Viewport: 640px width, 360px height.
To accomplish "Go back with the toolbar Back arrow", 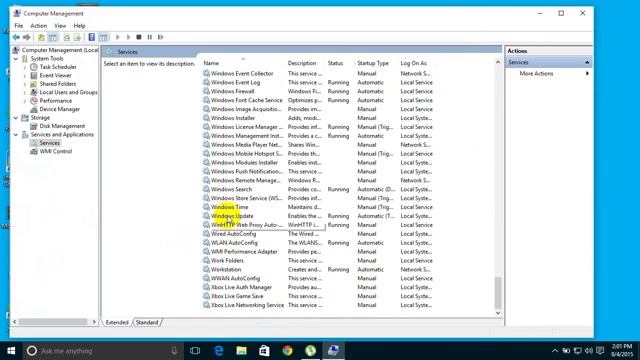I will pos(16,38).
